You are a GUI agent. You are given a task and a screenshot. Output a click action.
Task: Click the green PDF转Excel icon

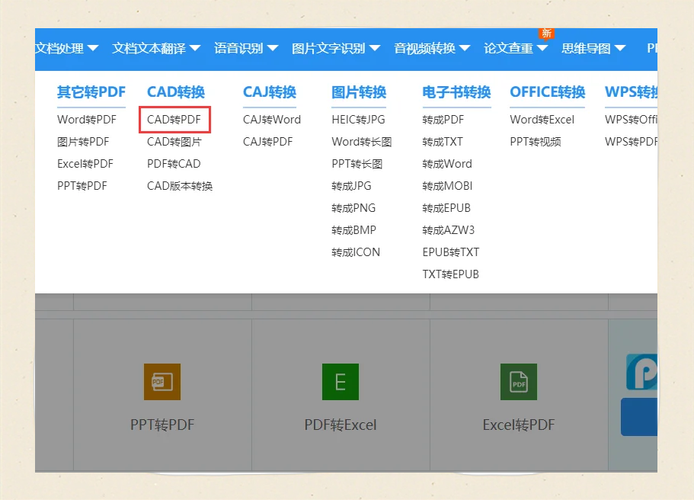tap(340, 381)
